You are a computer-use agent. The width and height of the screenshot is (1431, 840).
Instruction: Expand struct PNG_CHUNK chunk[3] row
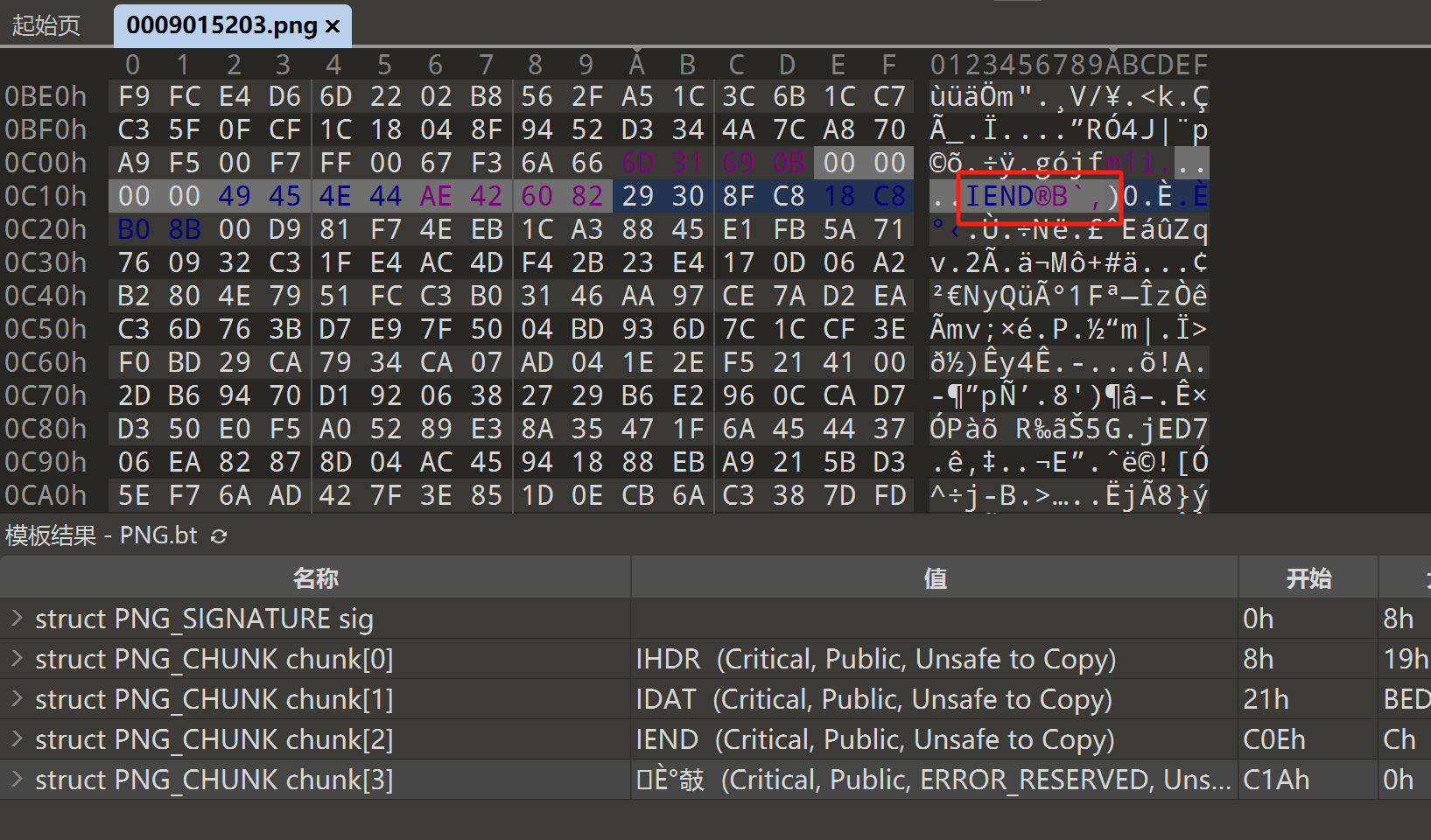(17, 780)
